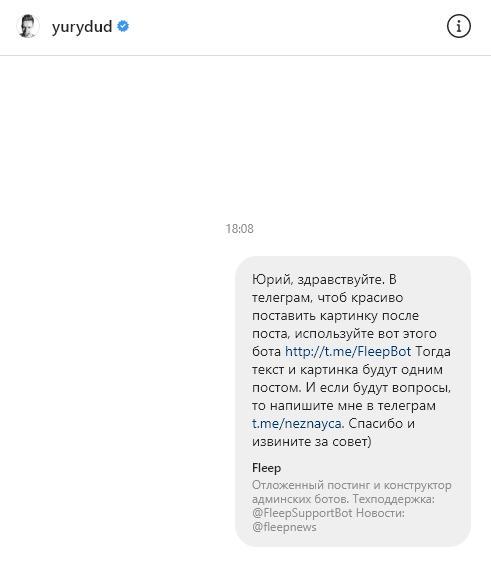
Task: Click the line текст и картинка будут одним
Action: tap(347, 370)
